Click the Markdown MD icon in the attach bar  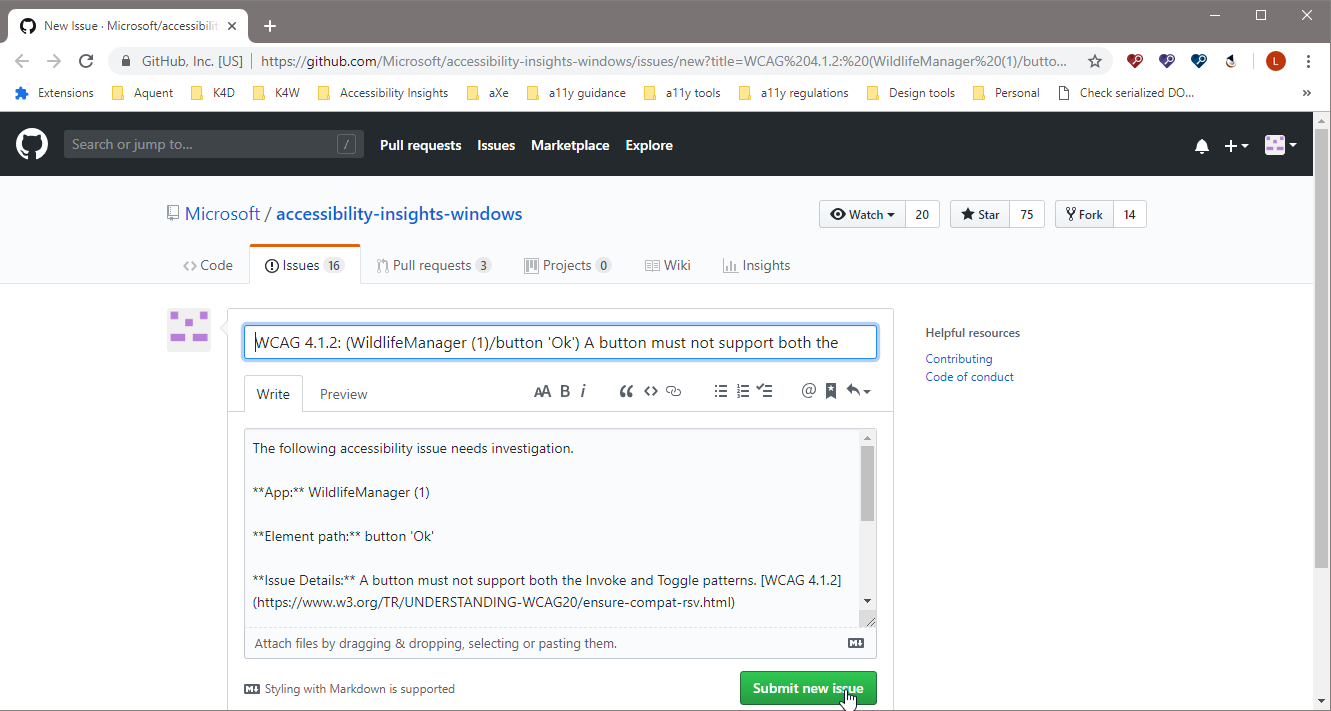tap(856, 643)
